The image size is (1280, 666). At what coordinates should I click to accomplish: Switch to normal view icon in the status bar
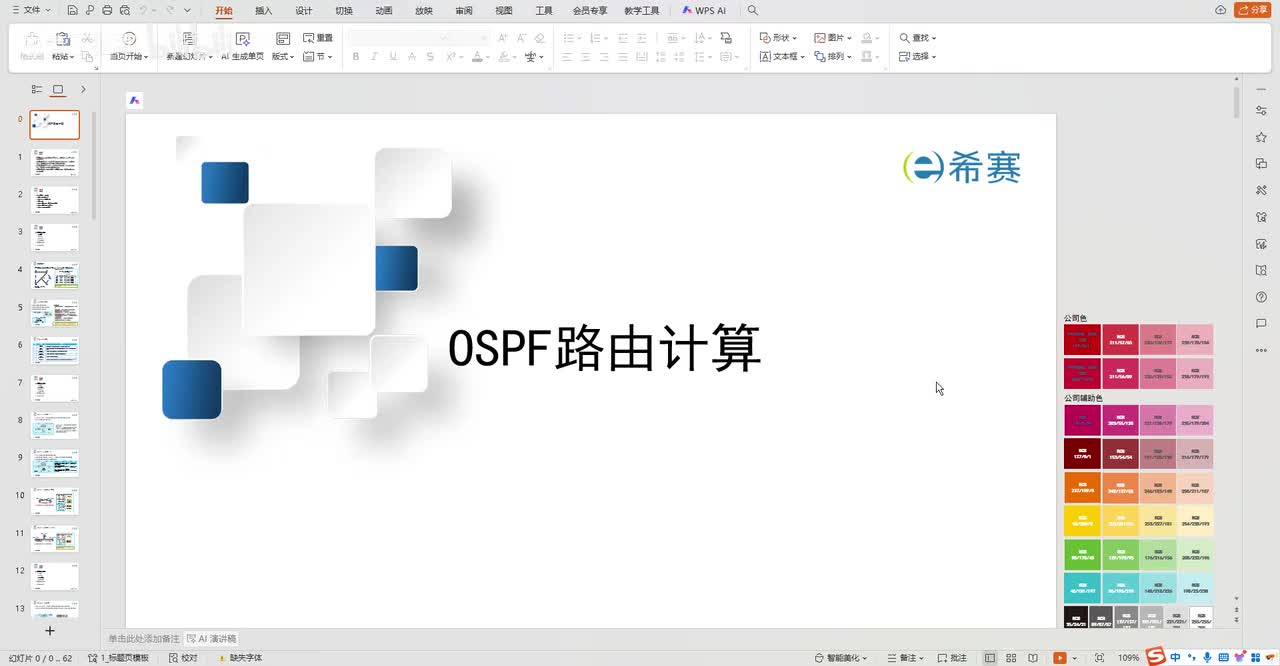point(990,658)
